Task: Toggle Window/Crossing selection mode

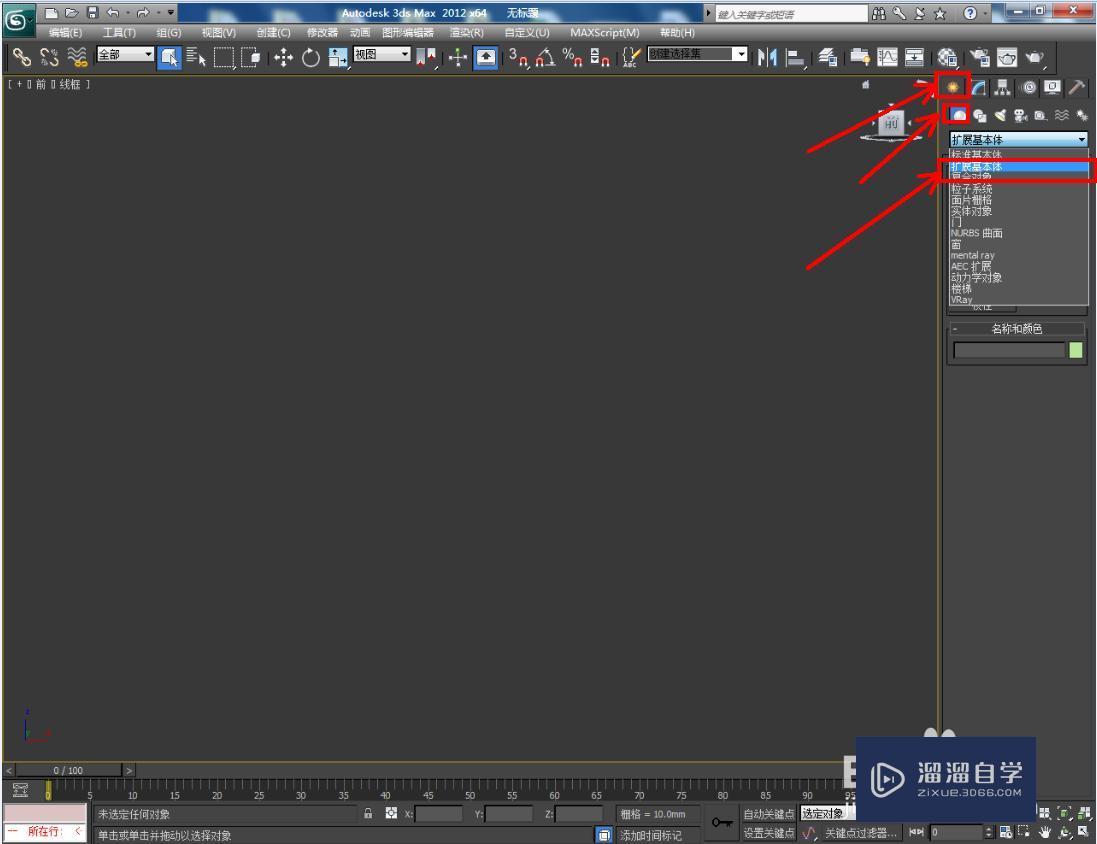Action: pyautogui.click(x=250, y=57)
